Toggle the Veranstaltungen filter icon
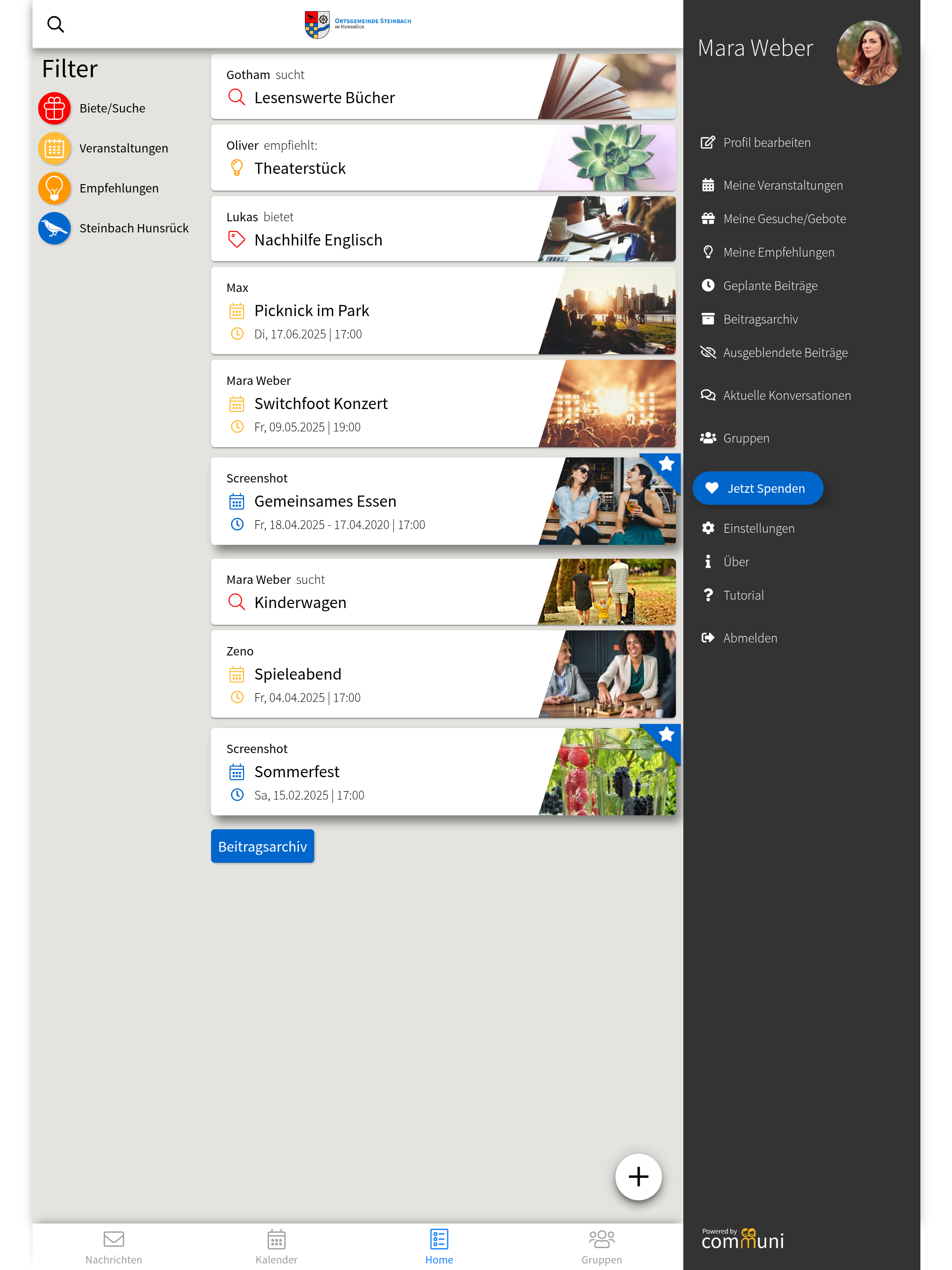 [x=54, y=149]
